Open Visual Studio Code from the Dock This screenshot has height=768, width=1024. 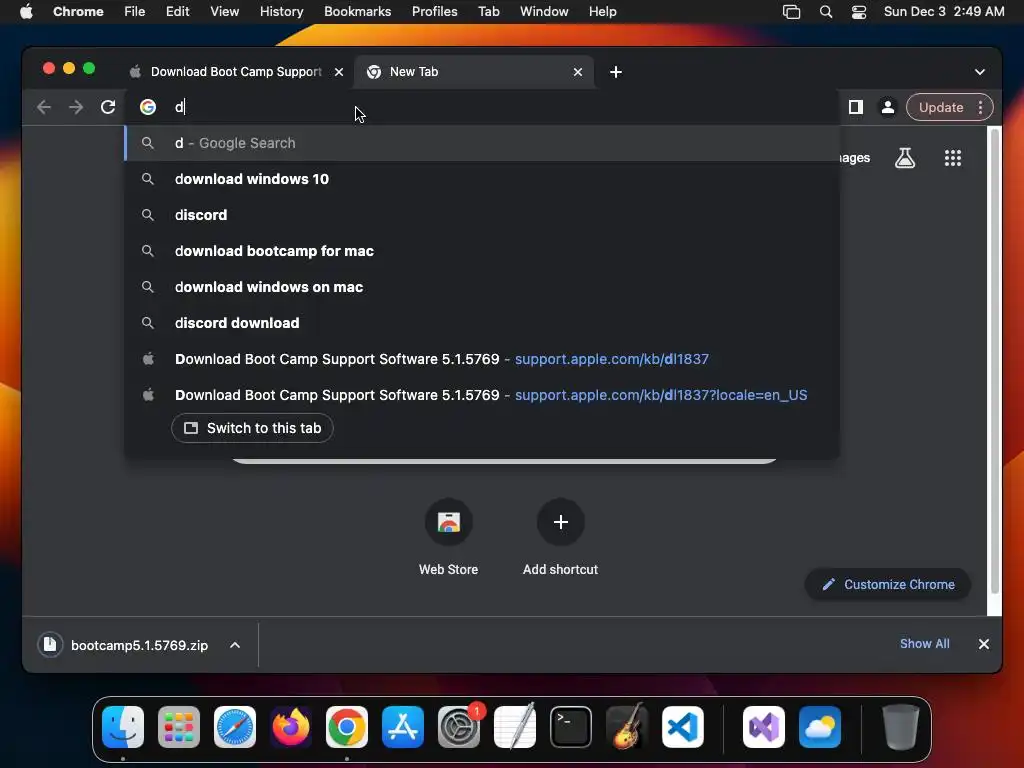click(x=683, y=727)
